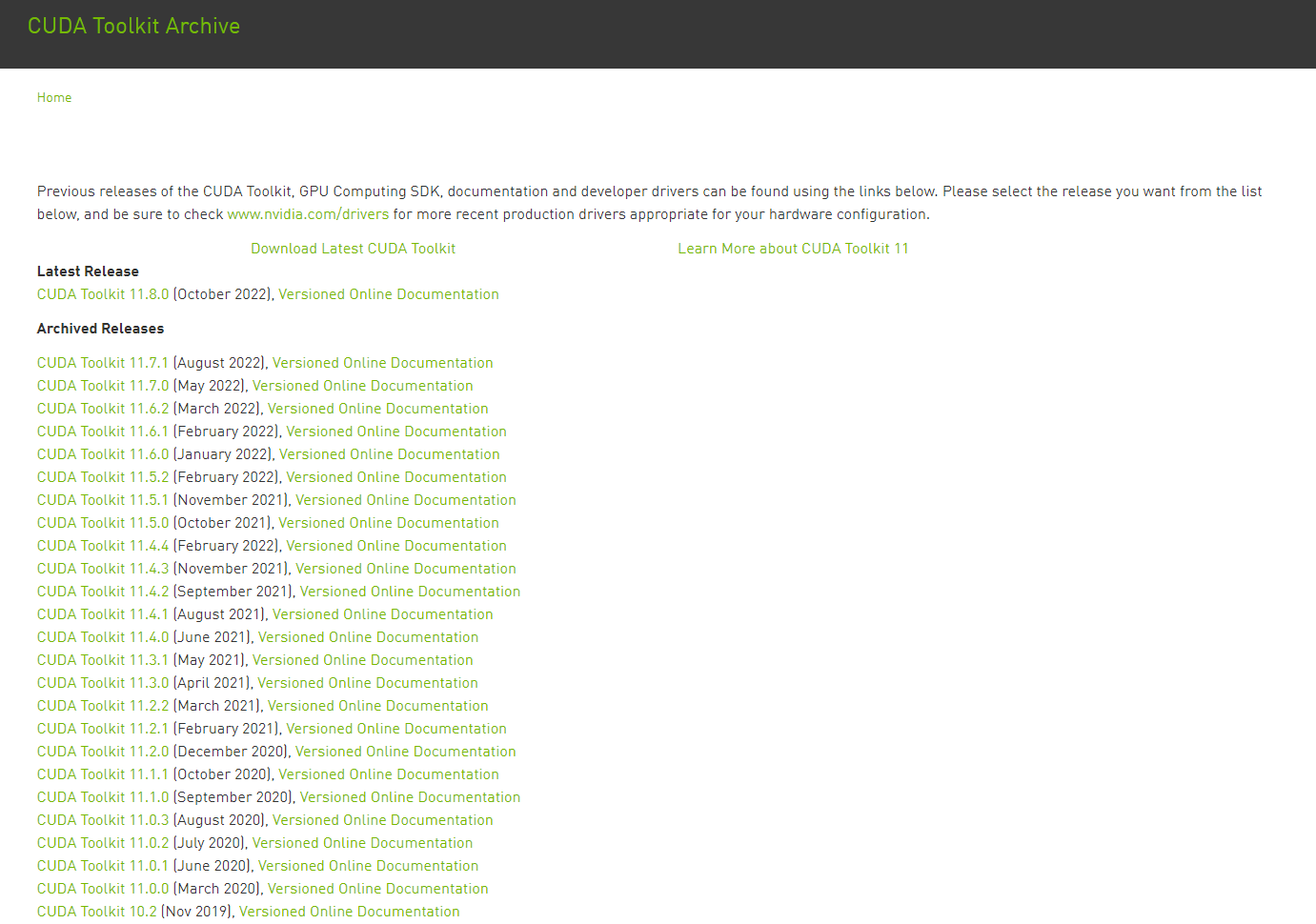Open documentation for June 2020 release
Viewport: 1316px width, 924px height.
[369, 866]
